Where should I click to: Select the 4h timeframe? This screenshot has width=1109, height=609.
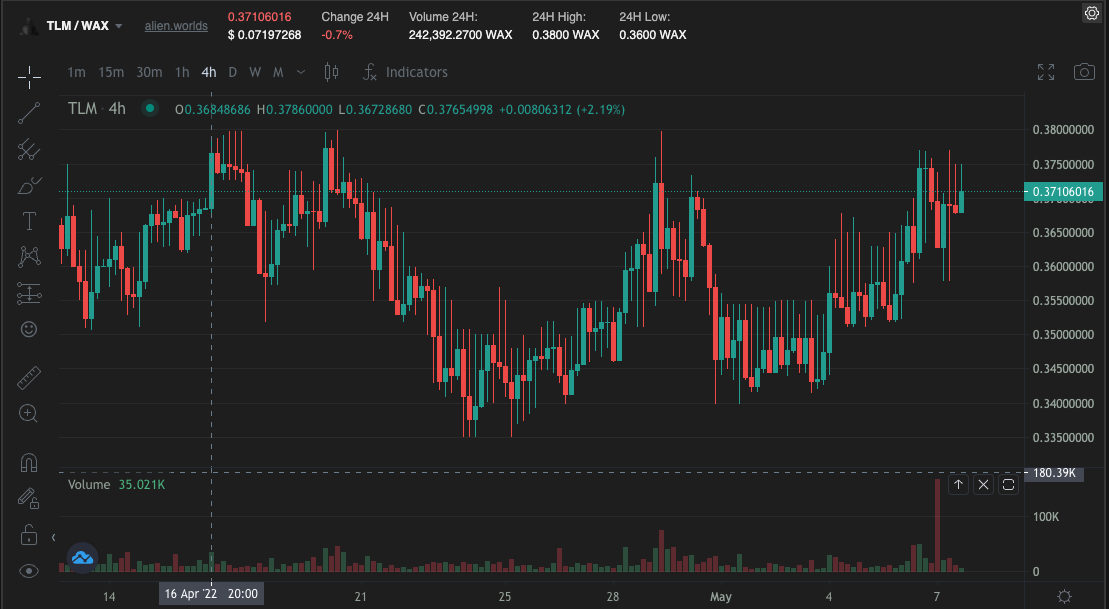click(x=209, y=72)
